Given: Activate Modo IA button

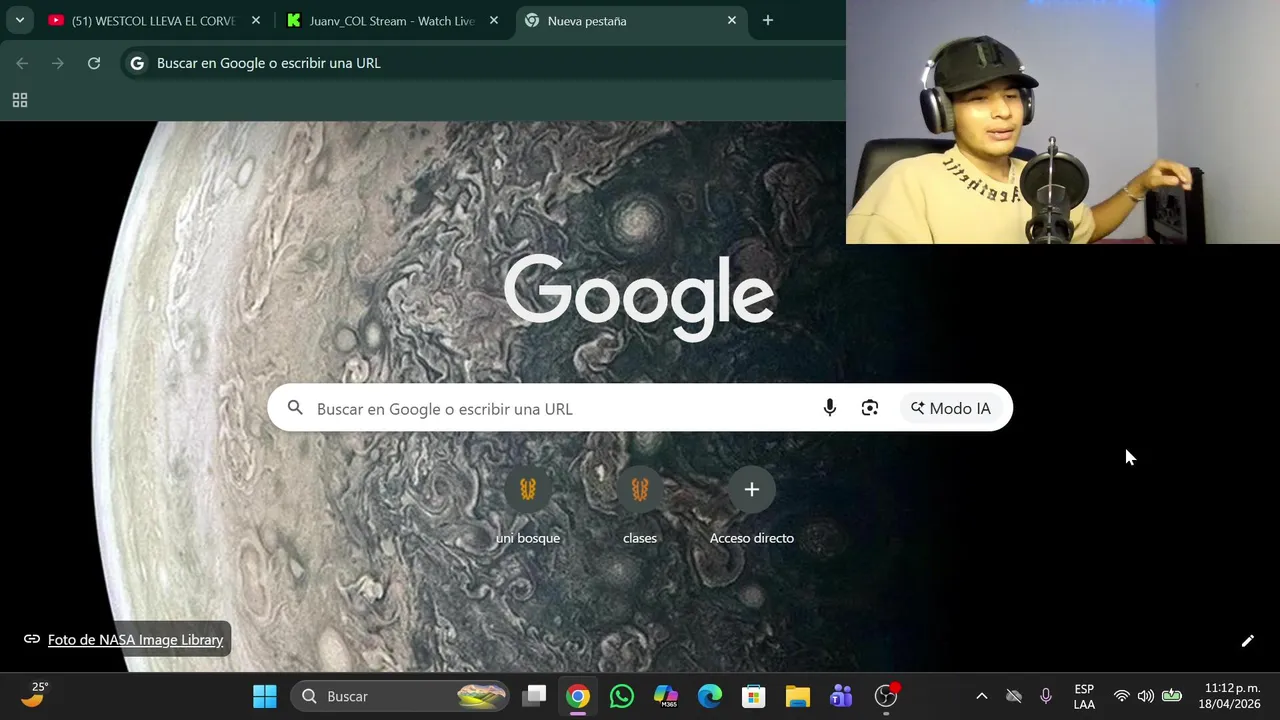Looking at the screenshot, I should [951, 408].
